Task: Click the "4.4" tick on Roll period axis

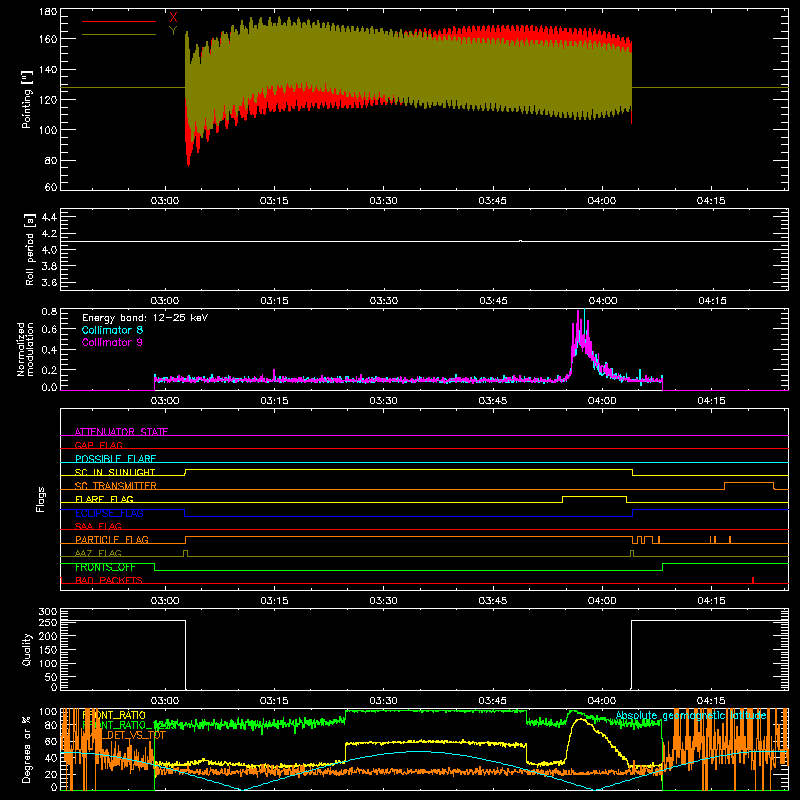Action: tap(49, 217)
